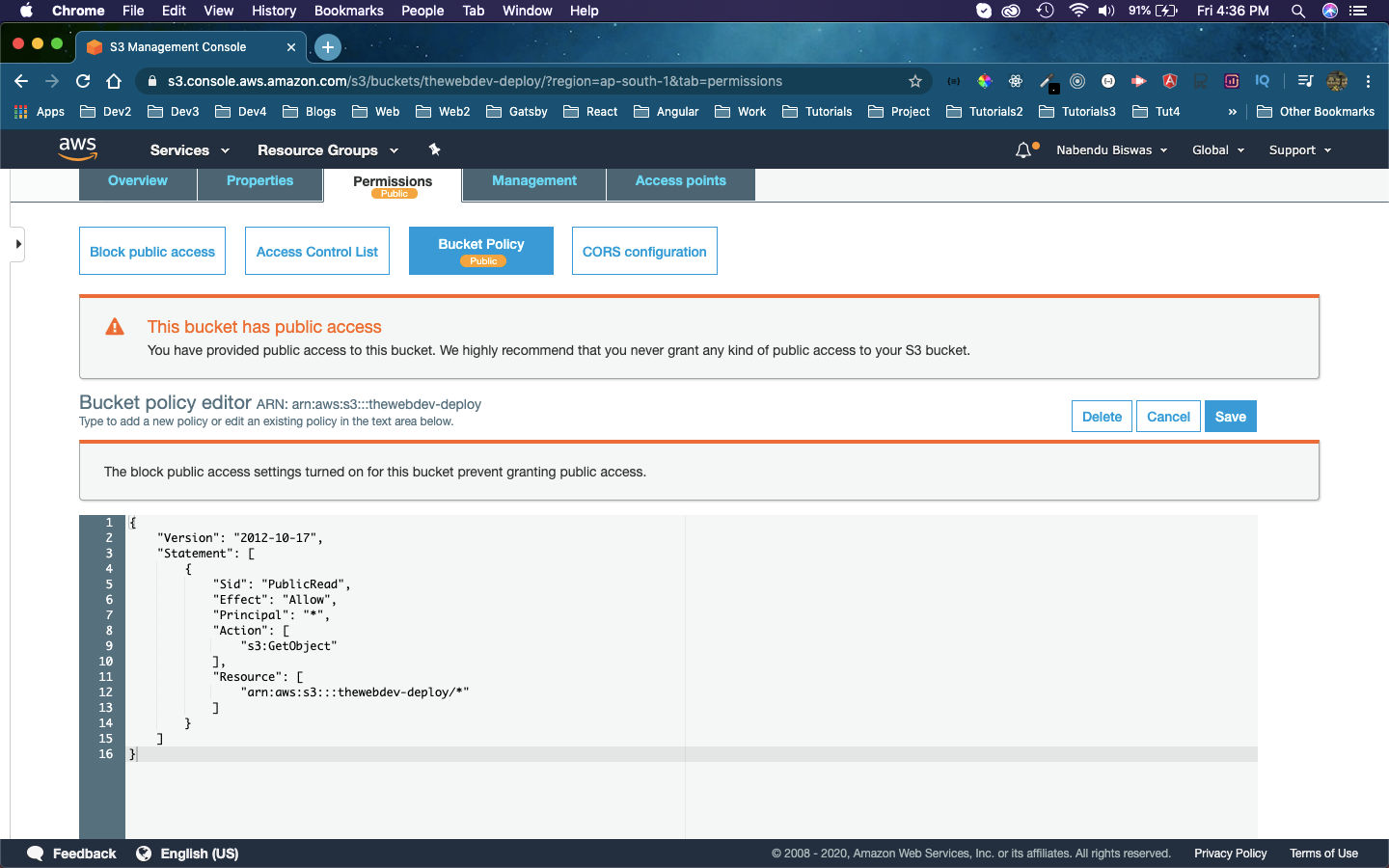Select the Permissions tab
The width and height of the screenshot is (1389, 868).
click(393, 185)
